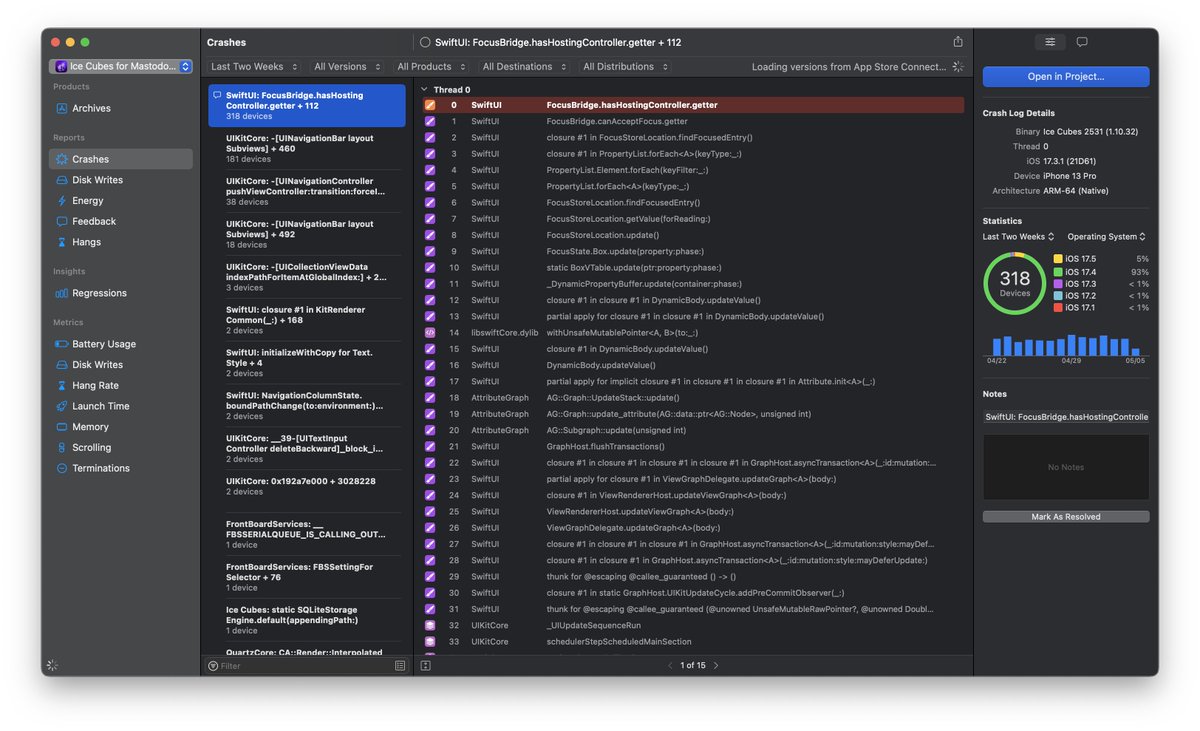Select frame 33 schedulerStepScheduledMainSection
The height and width of the screenshot is (731, 1200).
point(693,641)
